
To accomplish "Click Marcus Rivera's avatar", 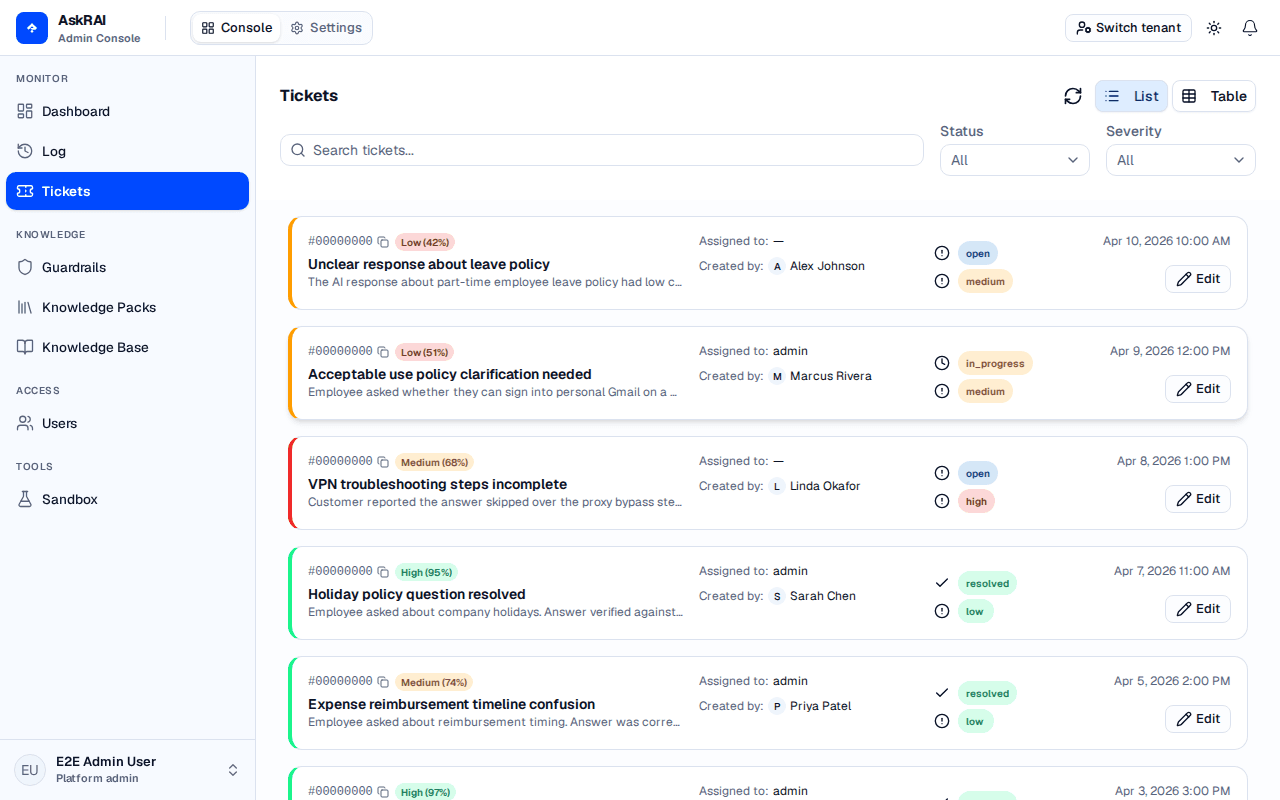I will point(778,376).
